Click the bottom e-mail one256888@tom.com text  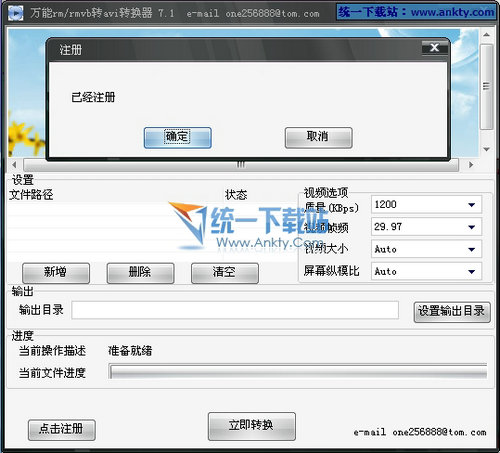click(420, 432)
